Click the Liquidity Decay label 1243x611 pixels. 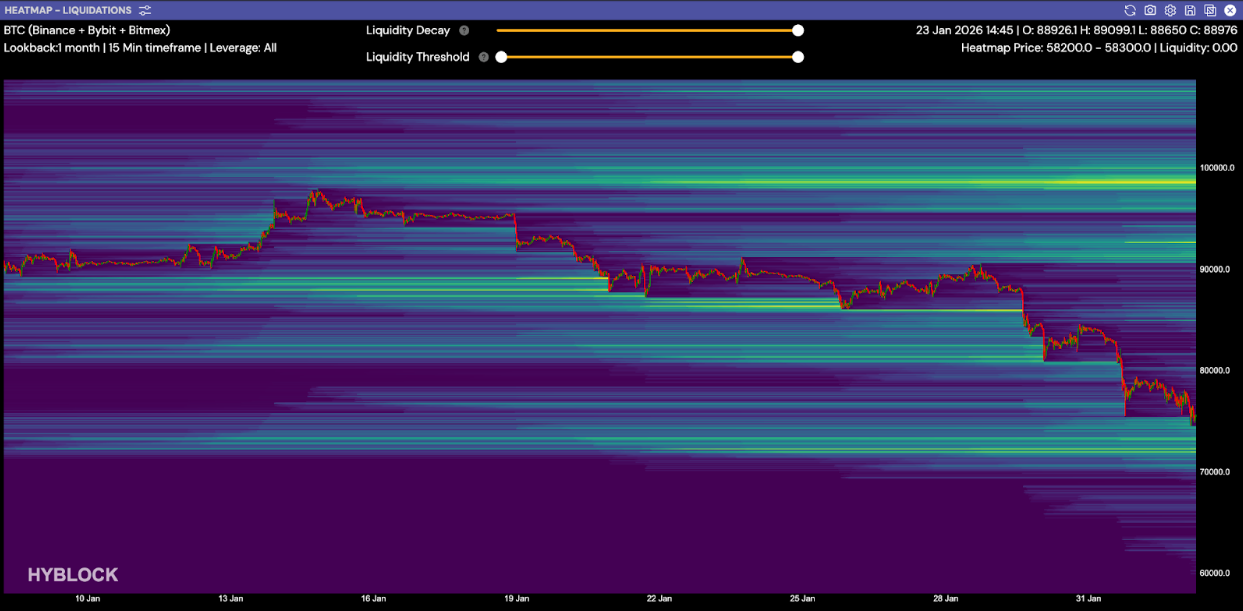(x=408, y=31)
